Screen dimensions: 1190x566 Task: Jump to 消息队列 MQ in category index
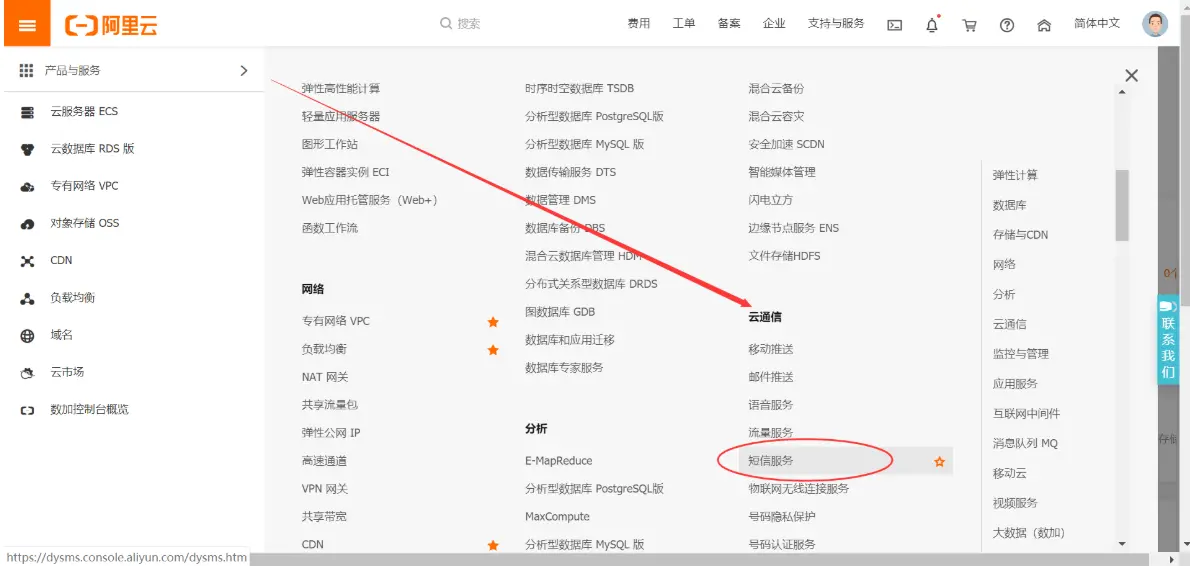tap(1025, 443)
